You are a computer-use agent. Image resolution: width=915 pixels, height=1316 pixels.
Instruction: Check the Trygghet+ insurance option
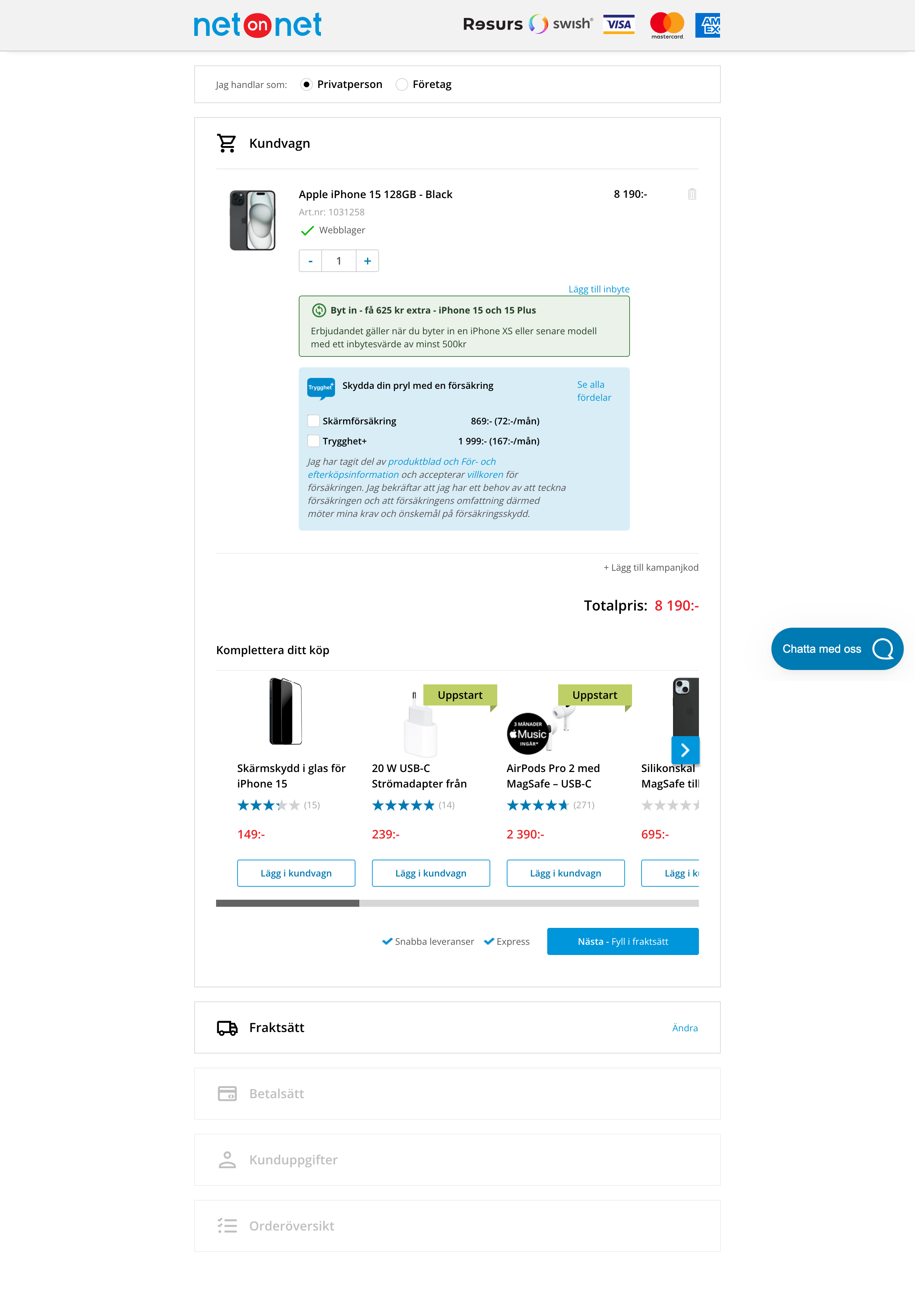point(313,441)
